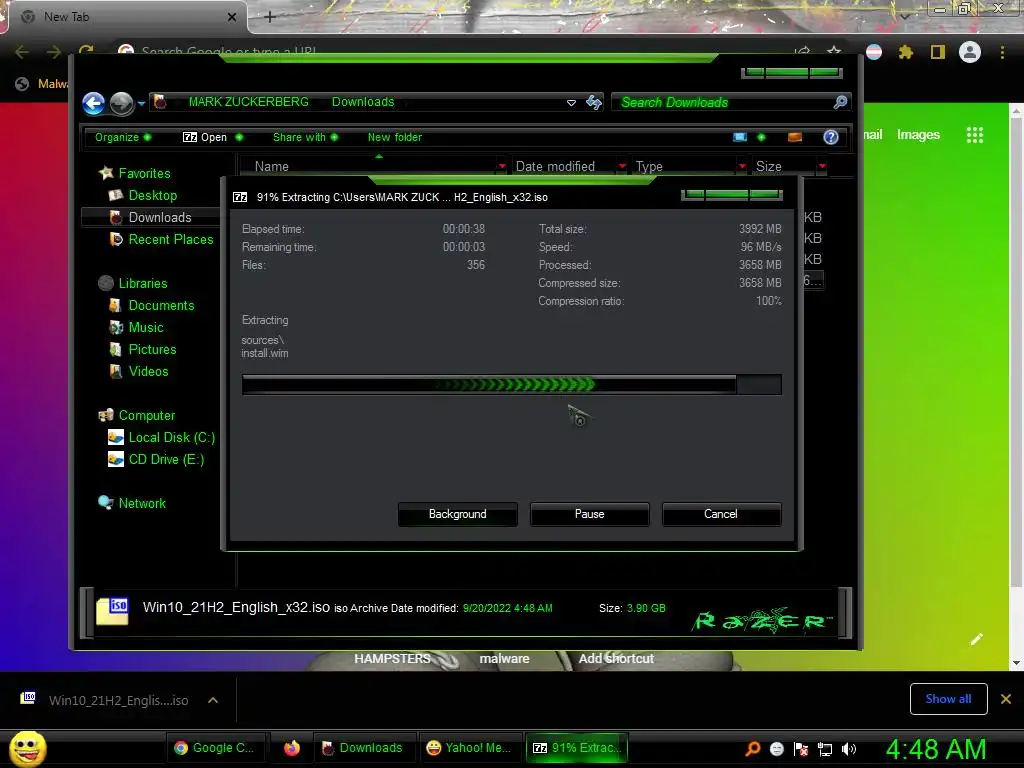Click the Background button in 7-Zip dialog
1024x768 pixels.
tap(457, 514)
